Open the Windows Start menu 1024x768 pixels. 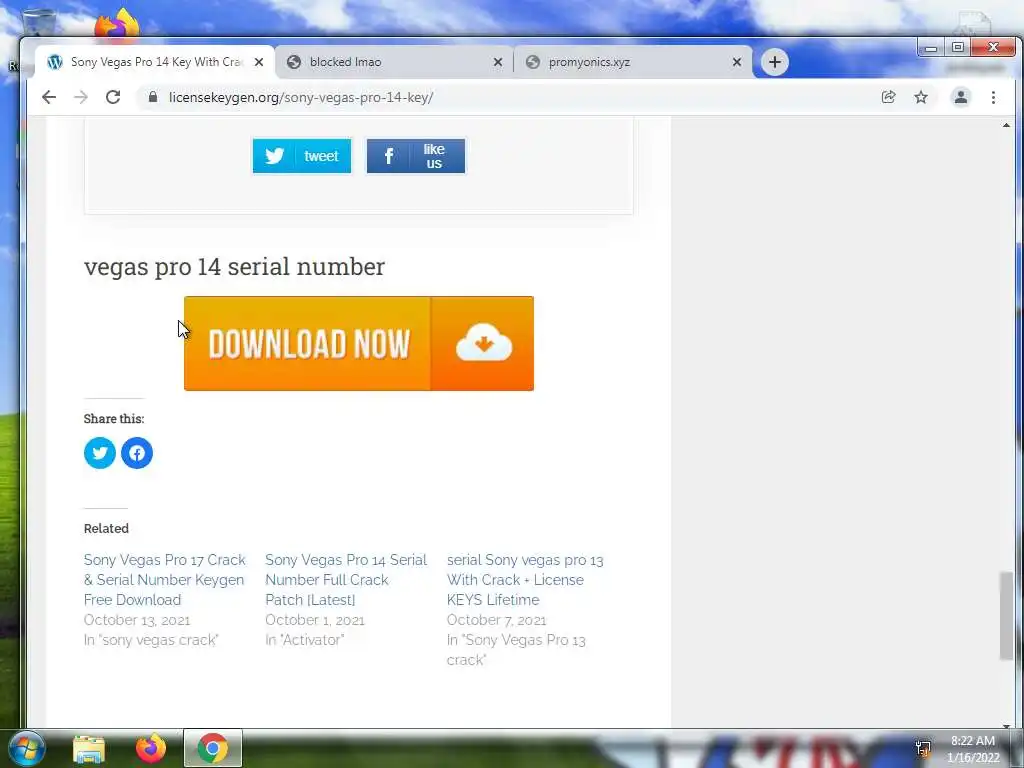point(25,748)
